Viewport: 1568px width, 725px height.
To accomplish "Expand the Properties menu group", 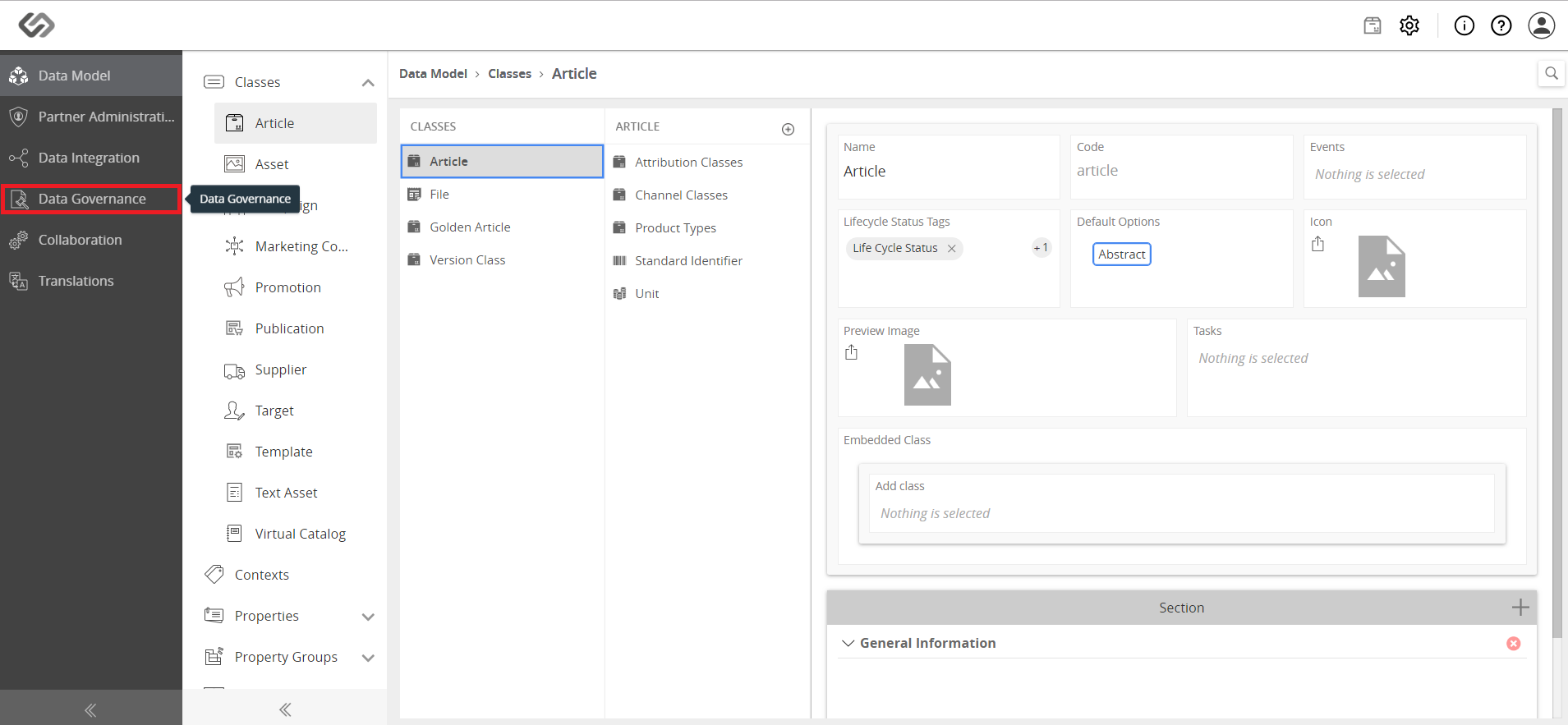I will click(368, 617).
